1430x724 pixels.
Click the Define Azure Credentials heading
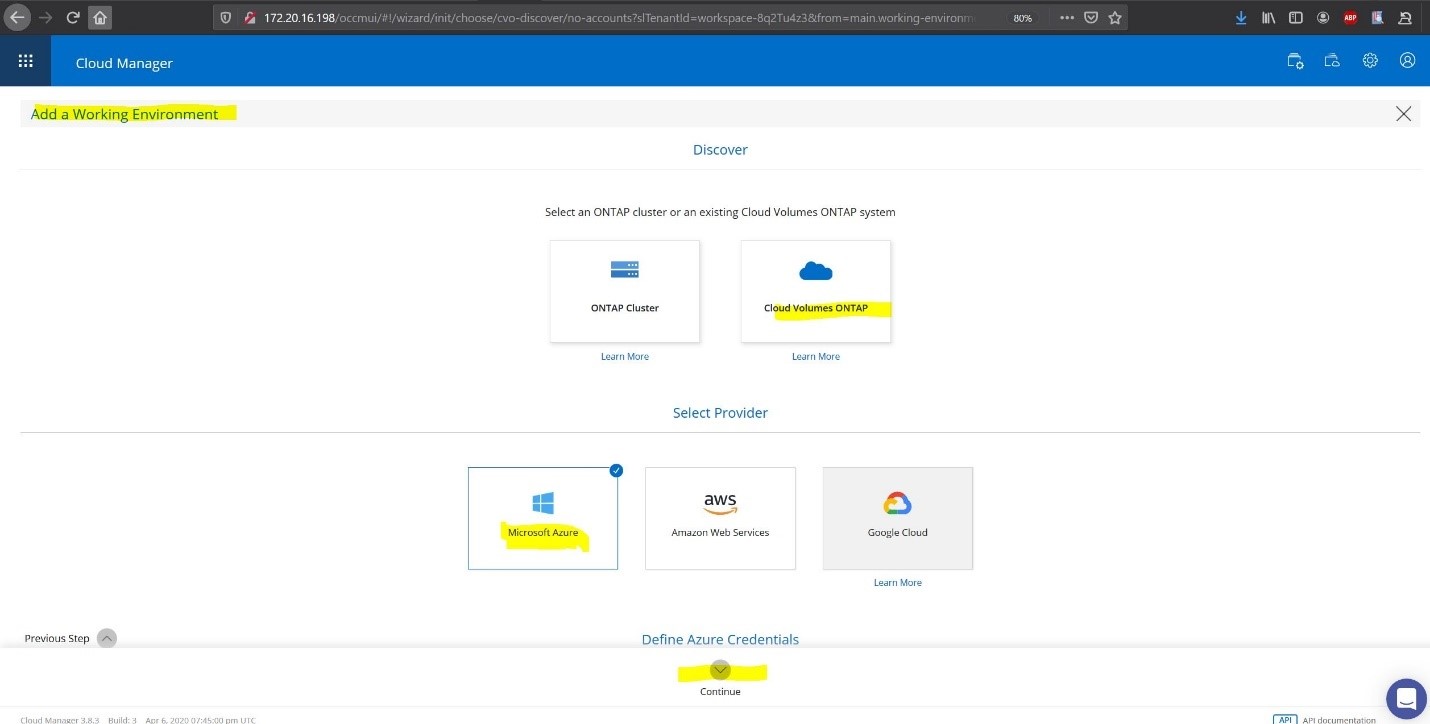pos(720,639)
